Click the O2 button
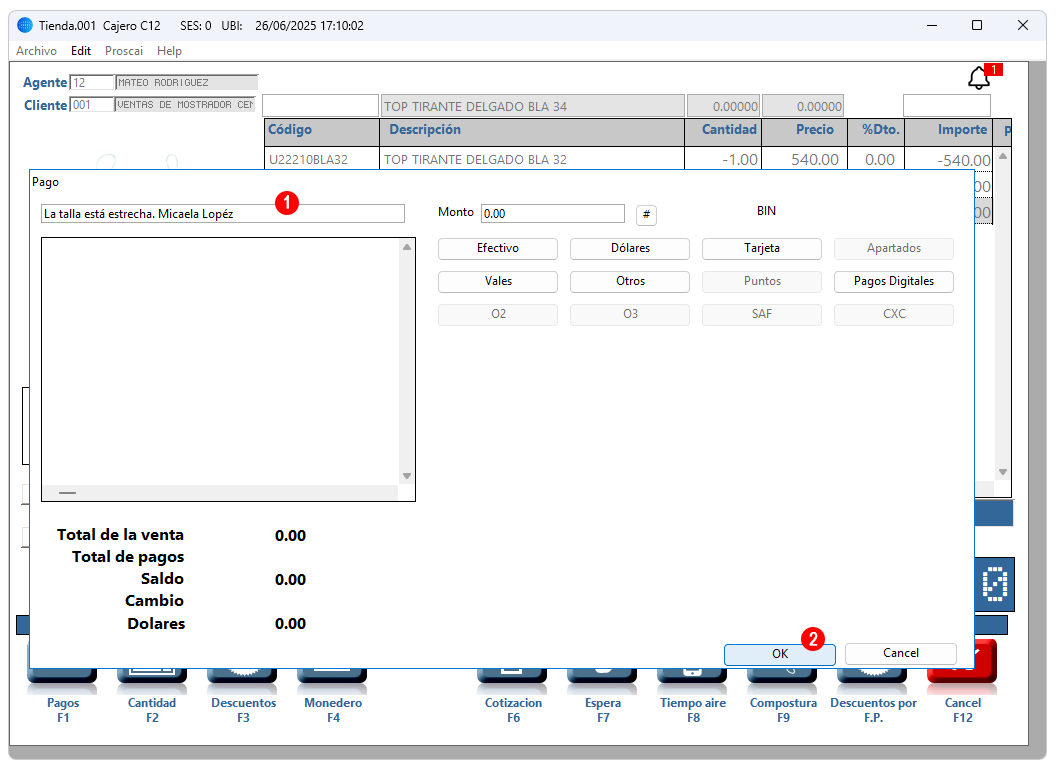Screen dimensions: 1057x767 pyautogui.click(x=497, y=314)
